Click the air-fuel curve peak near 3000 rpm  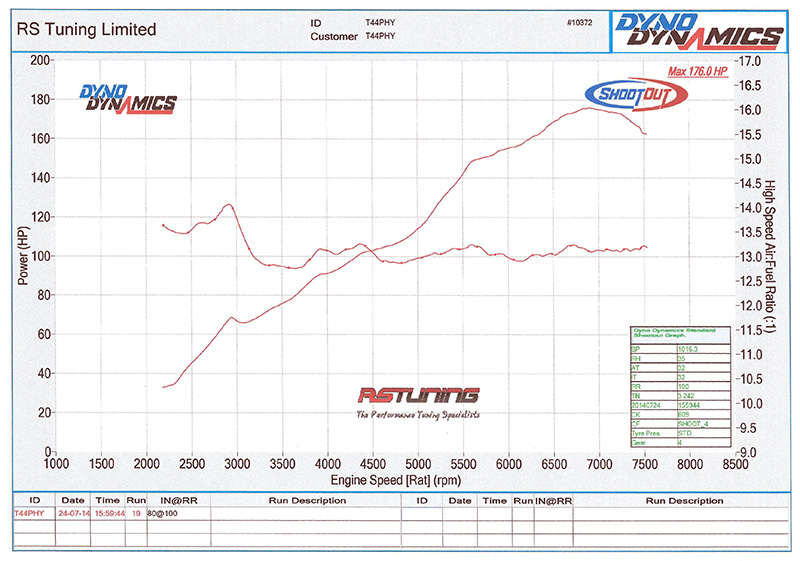pos(229,205)
